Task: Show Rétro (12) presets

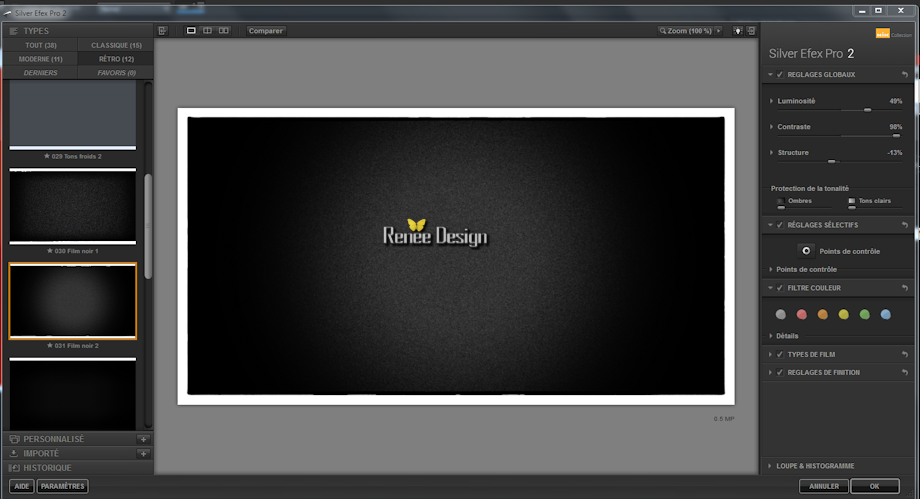Action: click(x=116, y=59)
